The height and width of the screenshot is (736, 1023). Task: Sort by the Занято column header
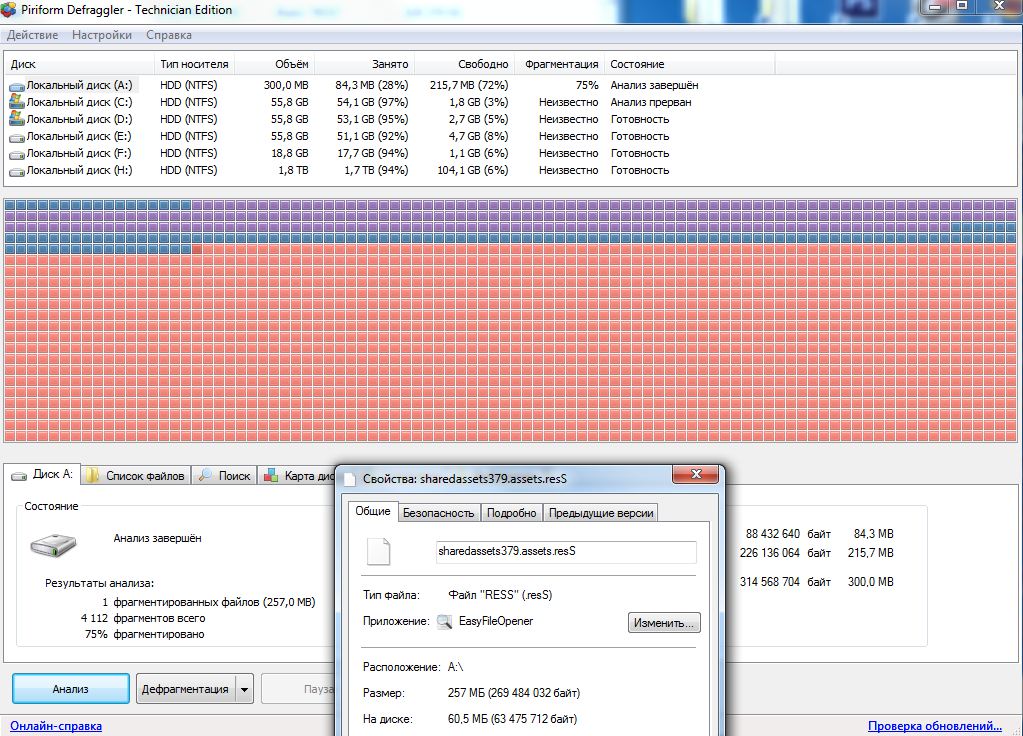(x=365, y=64)
